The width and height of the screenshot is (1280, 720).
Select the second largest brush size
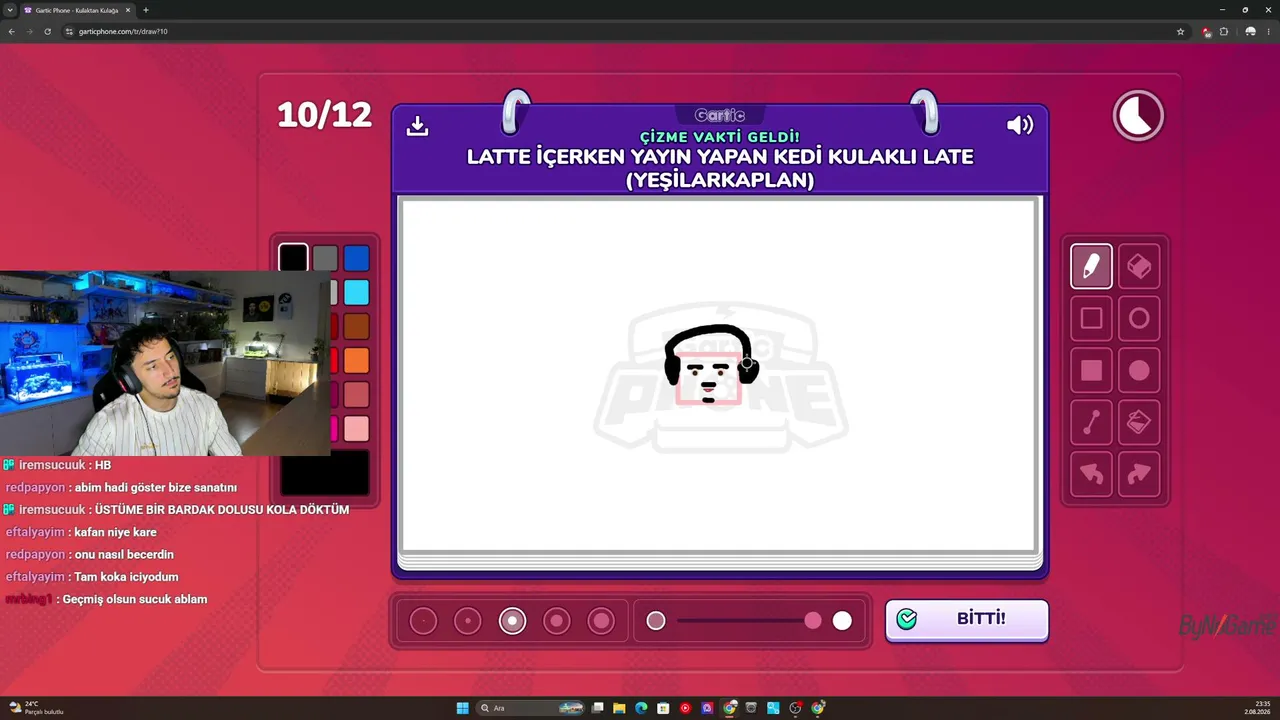pyautogui.click(x=557, y=621)
